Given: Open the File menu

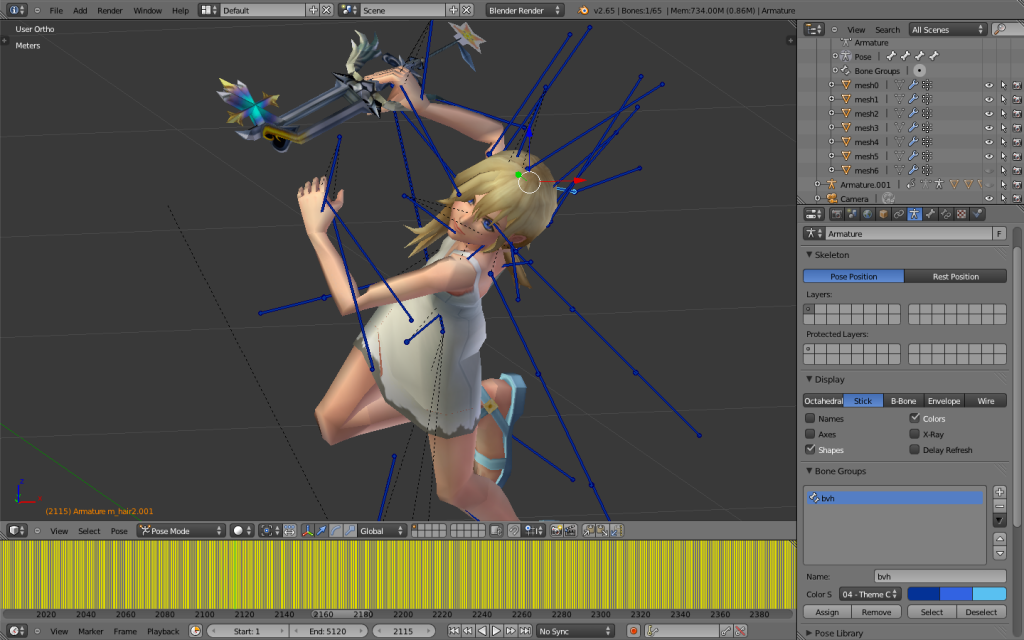Looking at the screenshot, I should click(56, 10).
